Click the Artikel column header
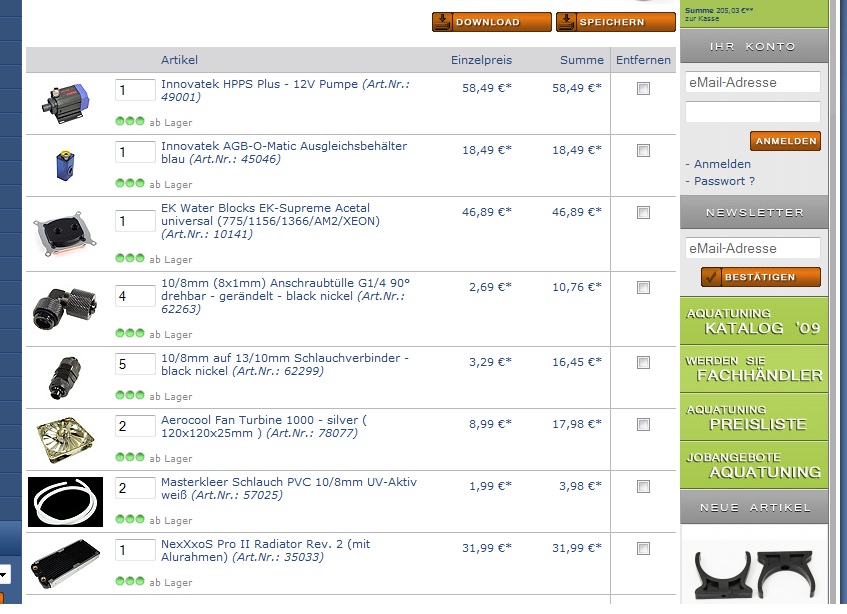 point(179,60)
